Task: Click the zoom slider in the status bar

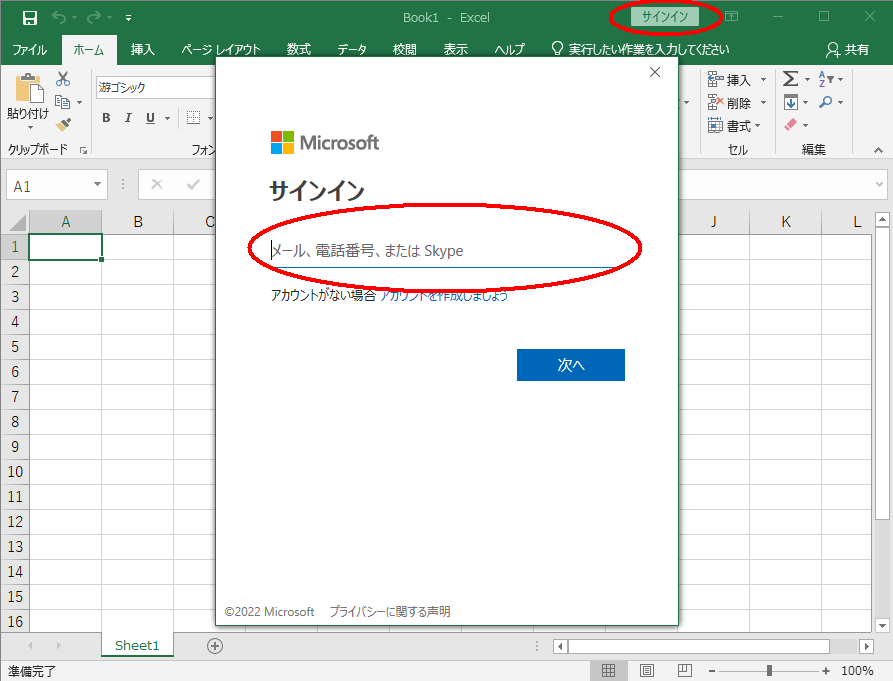Action: [768, 671]
